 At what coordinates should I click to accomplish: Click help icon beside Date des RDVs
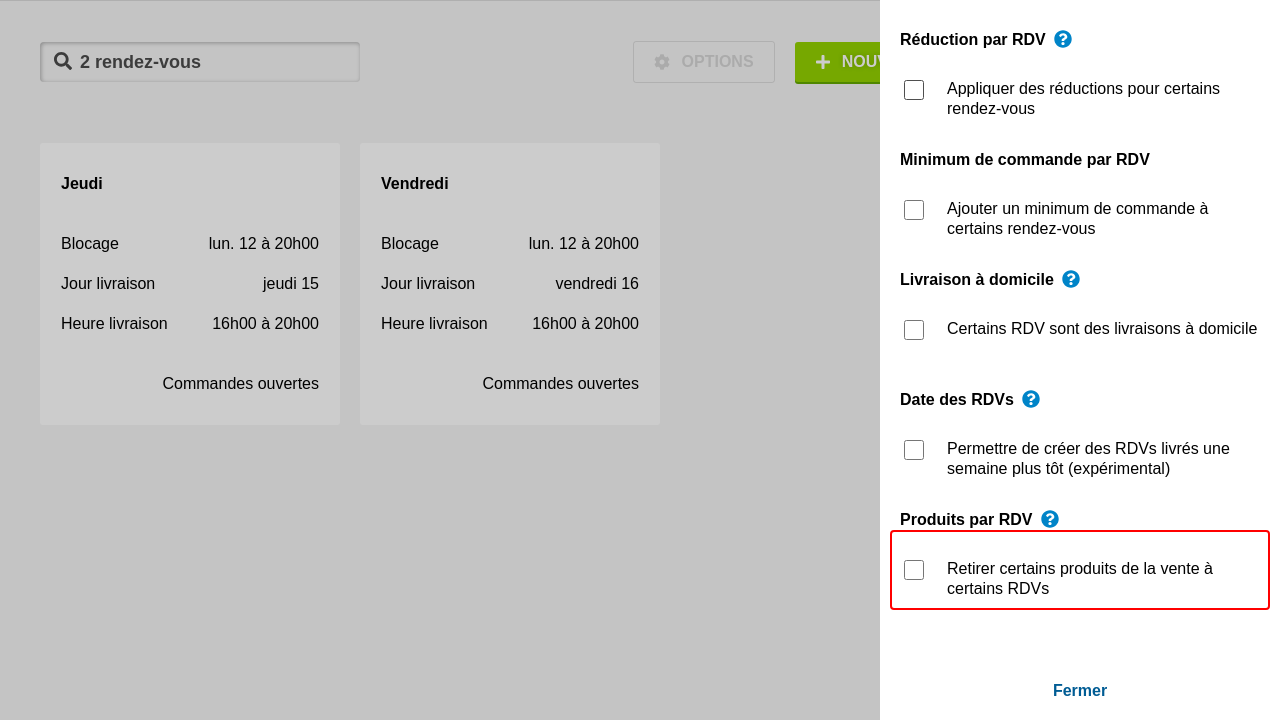click(x=1031, y=399)
